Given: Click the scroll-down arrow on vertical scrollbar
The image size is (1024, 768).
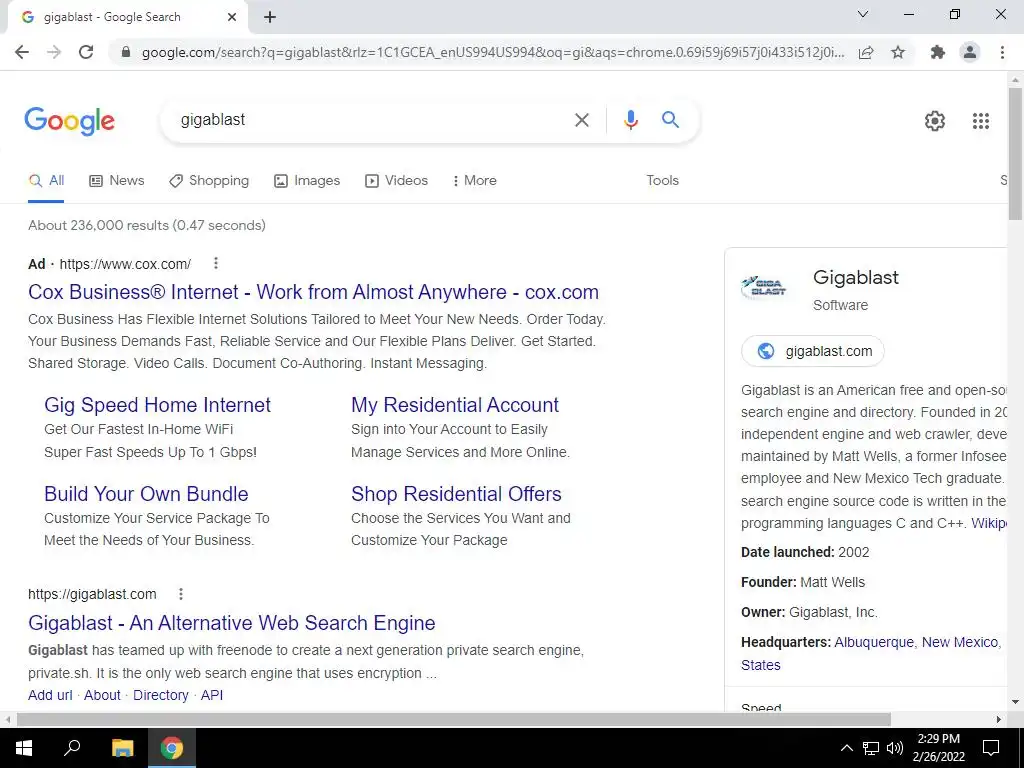Looking at the screenshot, I should [x=1015, y=703].
